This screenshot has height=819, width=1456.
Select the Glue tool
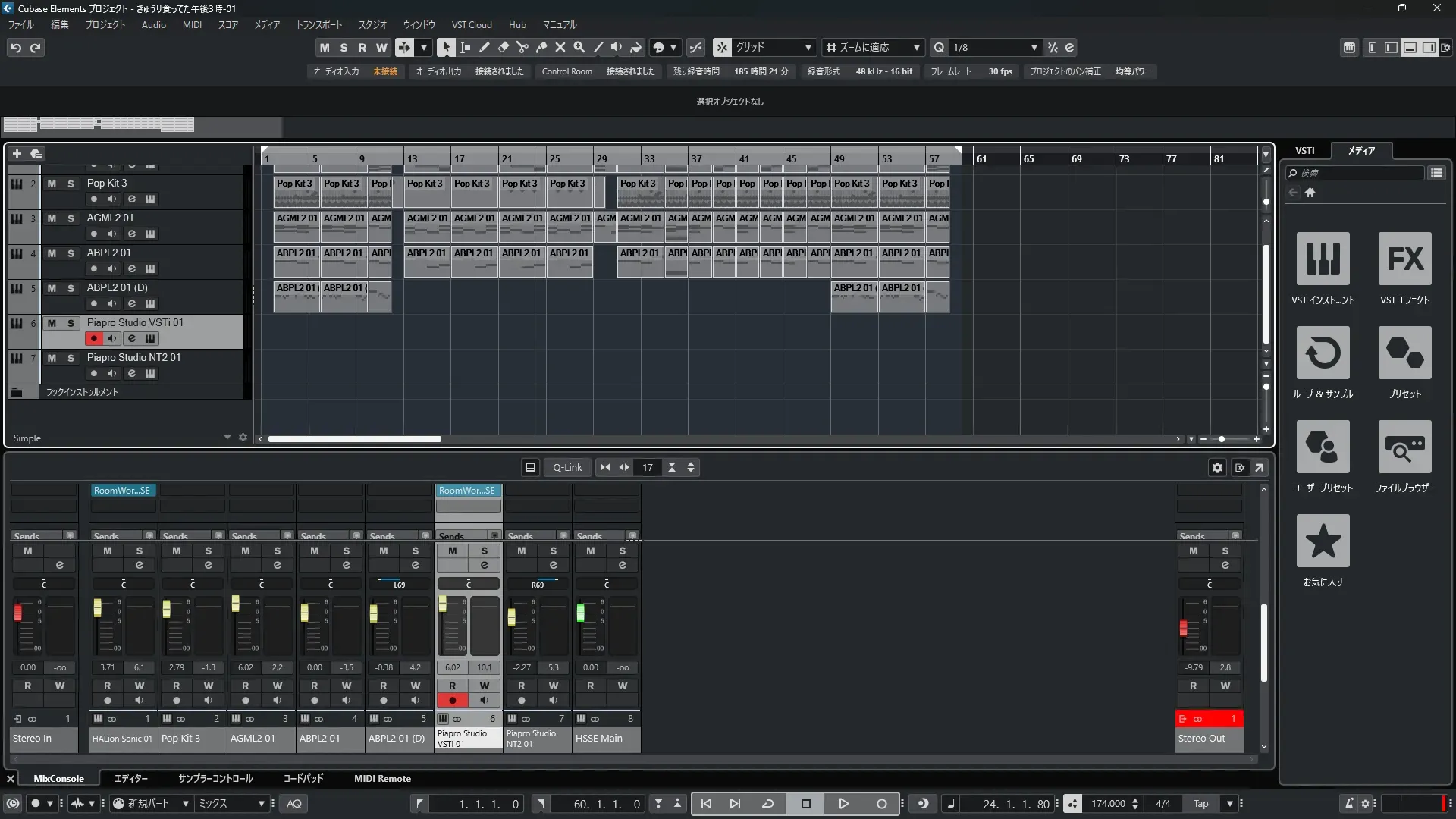[541, 47]
